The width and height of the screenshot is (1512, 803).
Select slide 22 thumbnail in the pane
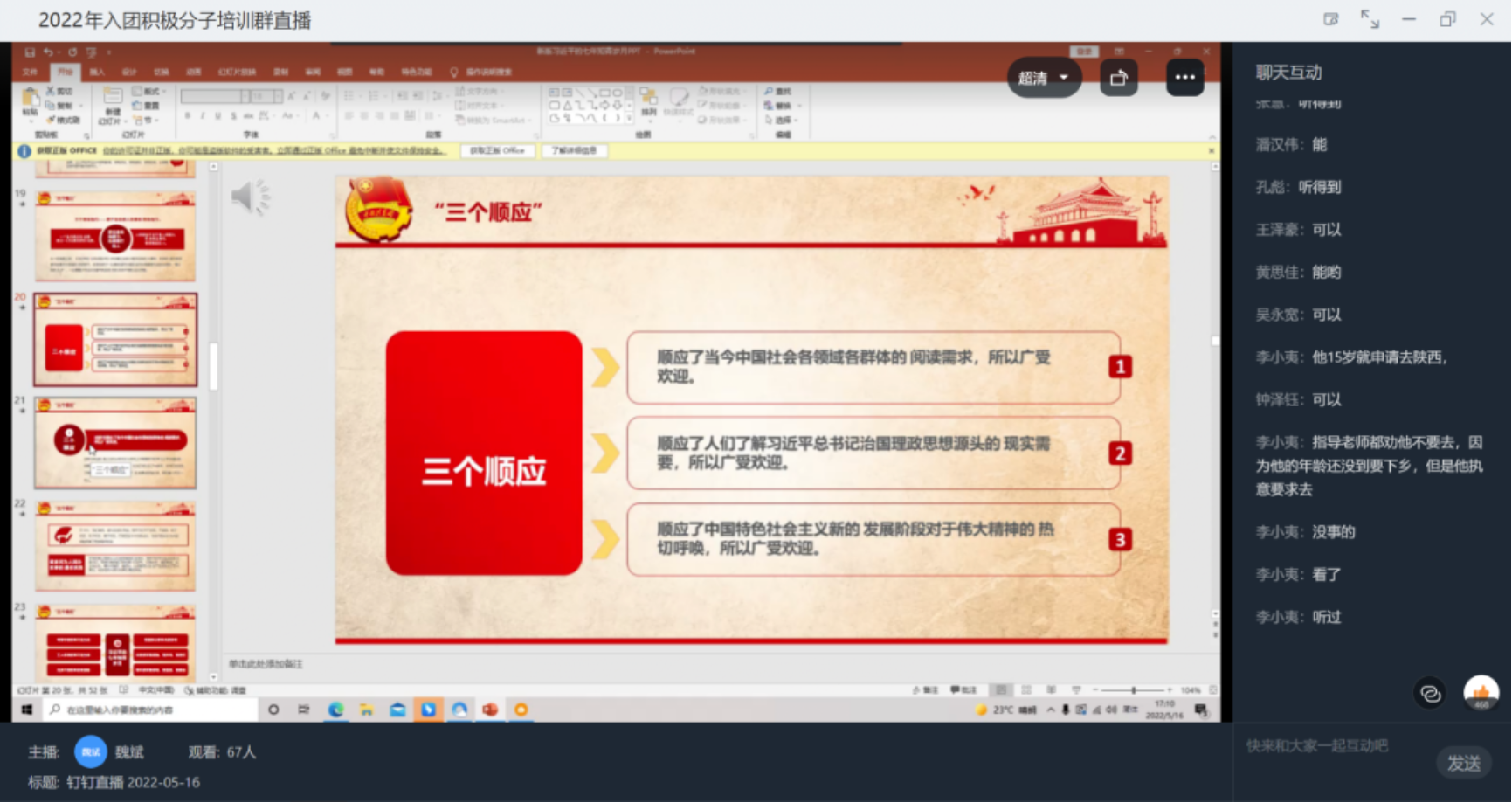point(115,546)
